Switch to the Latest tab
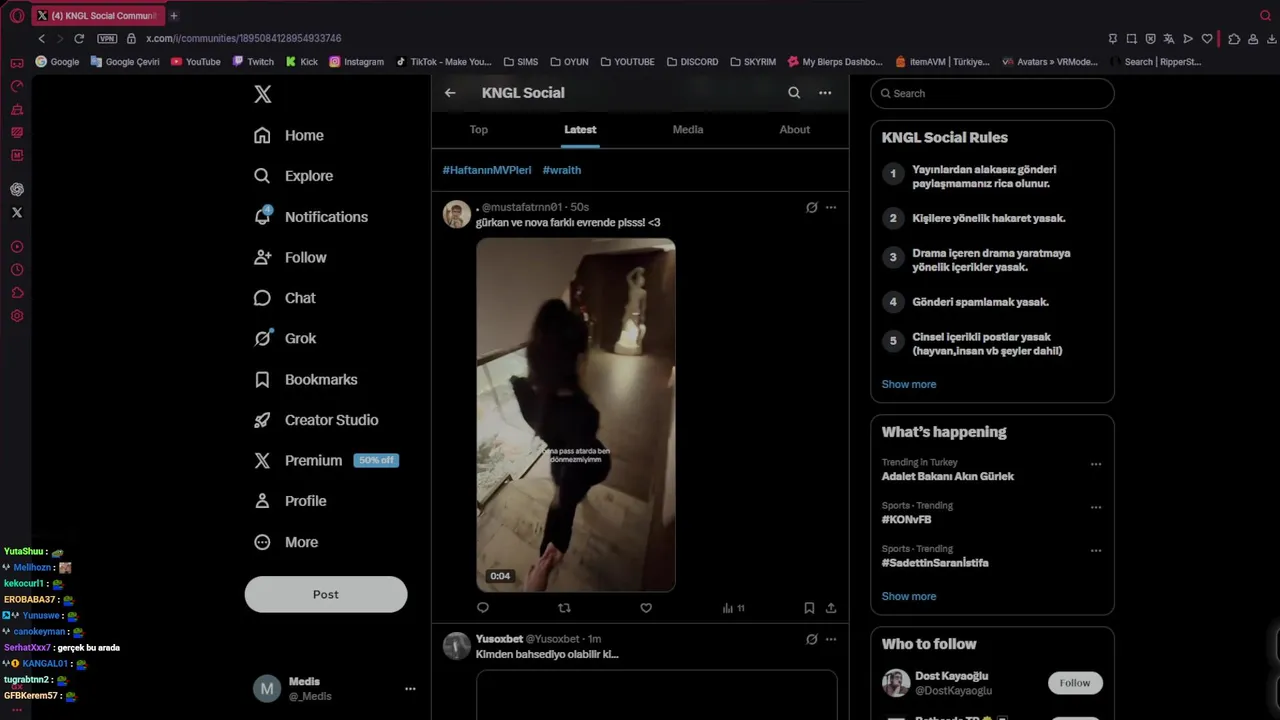The height and width of the screenshot is (720, 1280). (580, 130)
